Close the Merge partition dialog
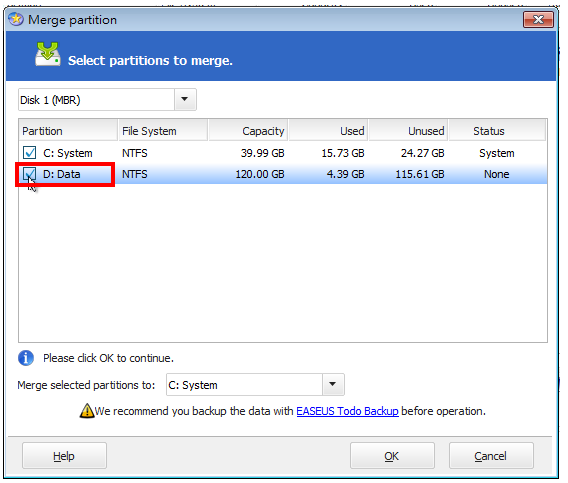This screenshot has width=568, height=483. (538, 19)
